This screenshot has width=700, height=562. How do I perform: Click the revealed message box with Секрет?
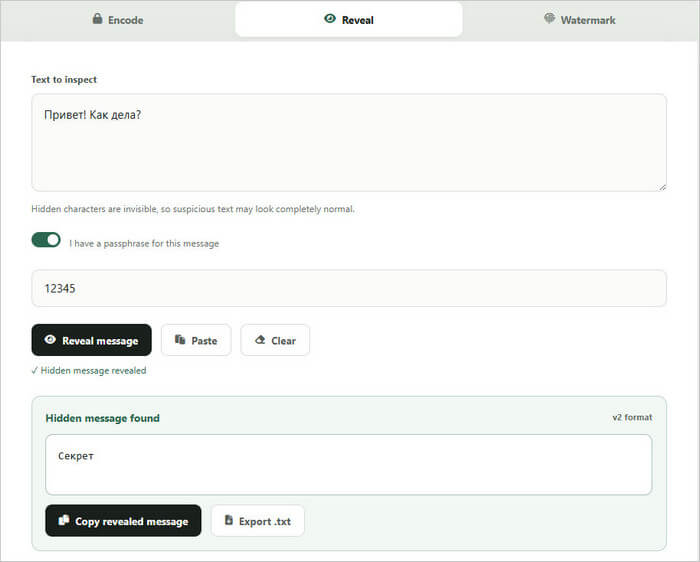[349, 465]
